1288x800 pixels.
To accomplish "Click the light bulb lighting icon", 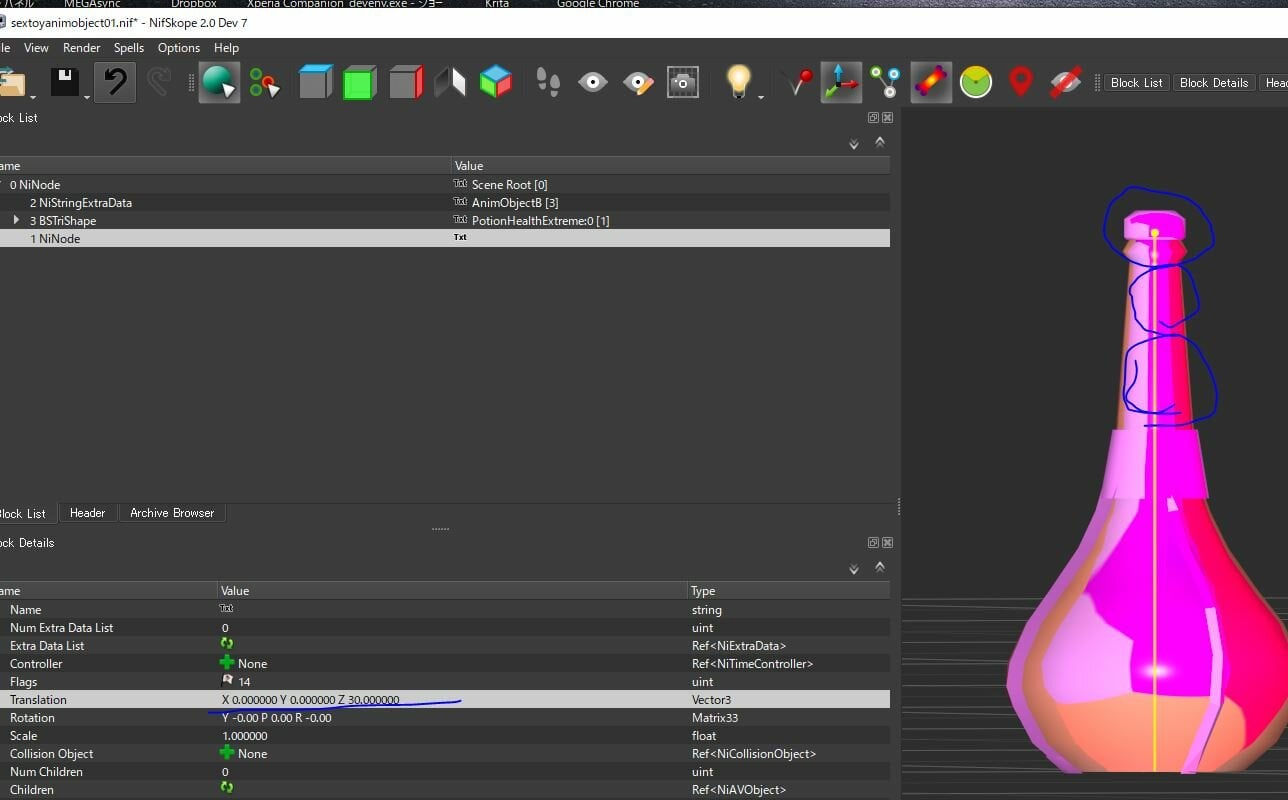I will click(x=738, y=81).
